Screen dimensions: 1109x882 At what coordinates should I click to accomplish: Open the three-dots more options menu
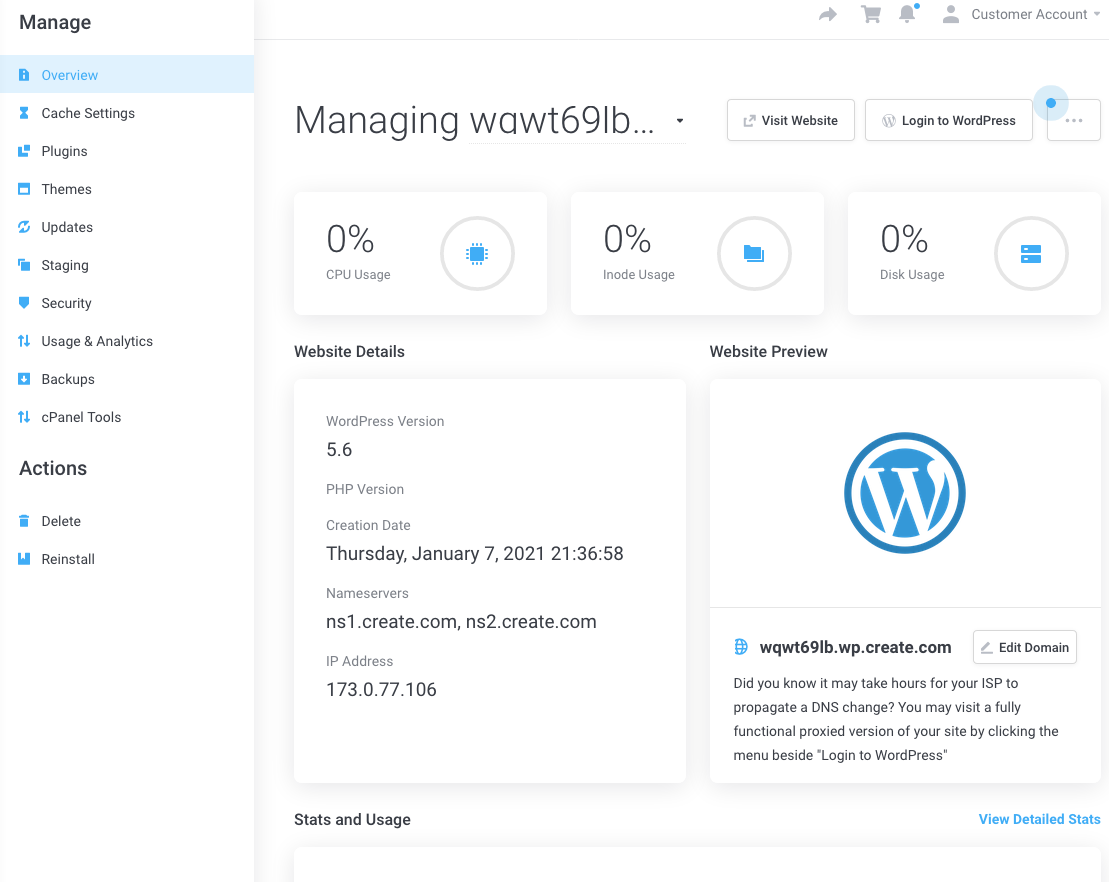point(1074,120)
